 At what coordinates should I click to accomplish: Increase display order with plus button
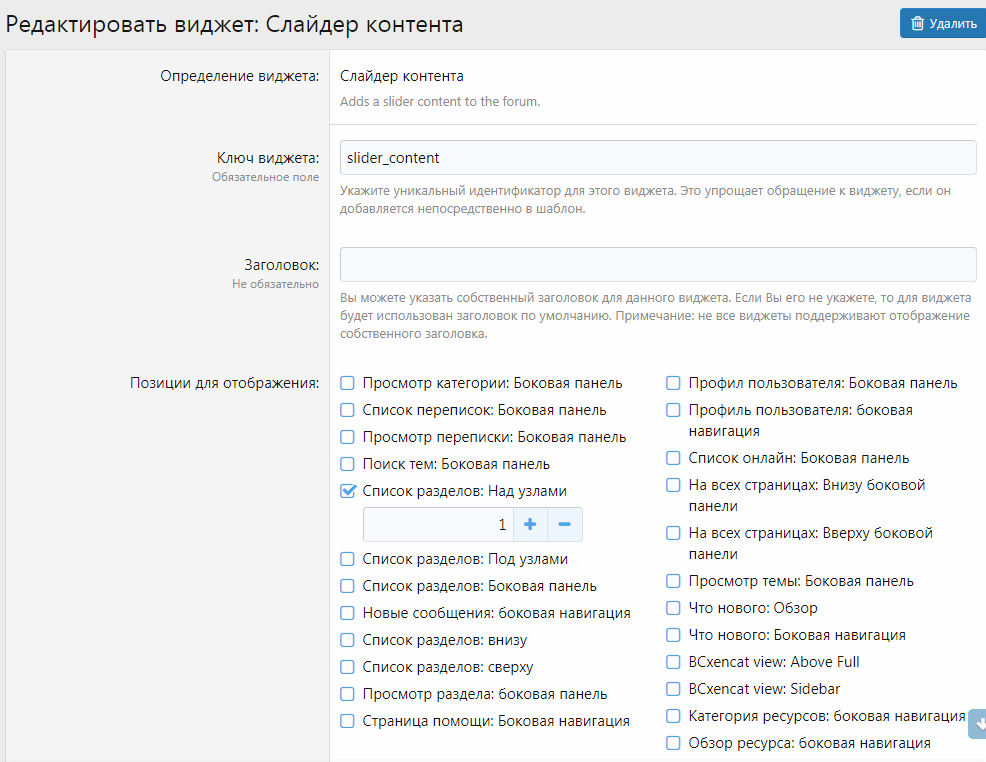[x=530, y=524]
